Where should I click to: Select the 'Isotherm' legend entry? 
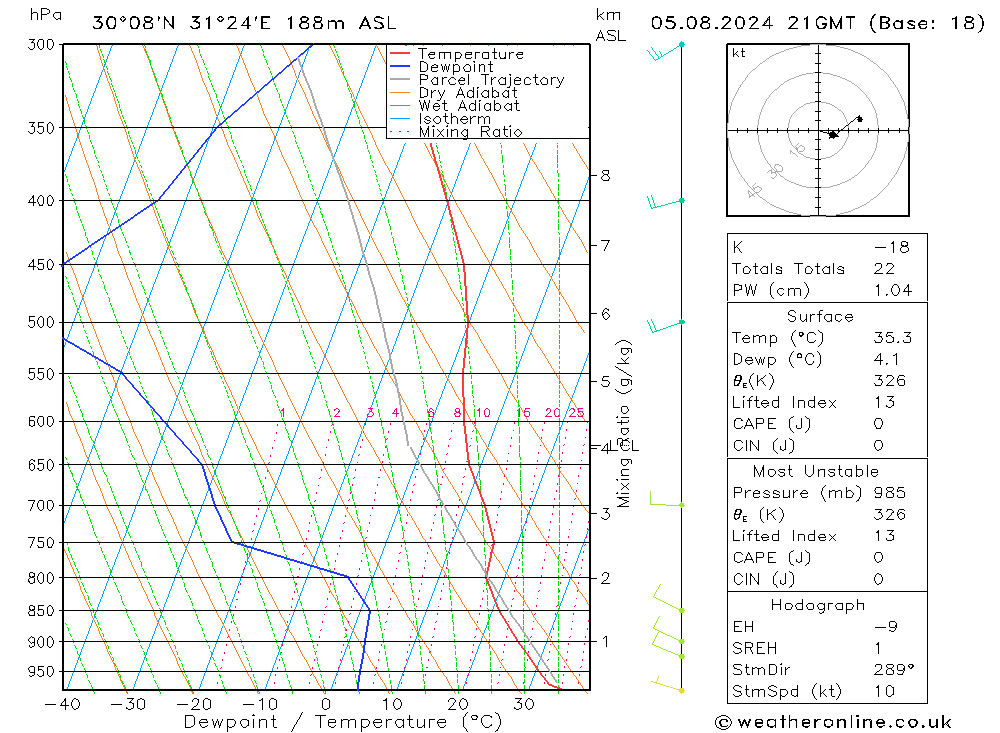point(454,119)
